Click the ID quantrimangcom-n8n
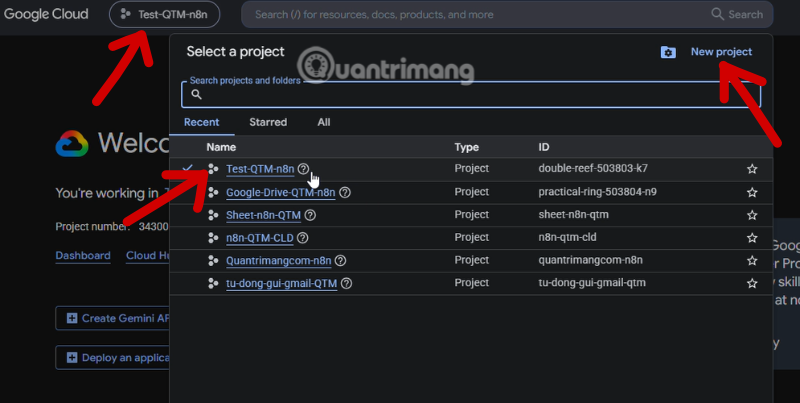This screenshot has width=800, height=403. click(x=590, y=260)
